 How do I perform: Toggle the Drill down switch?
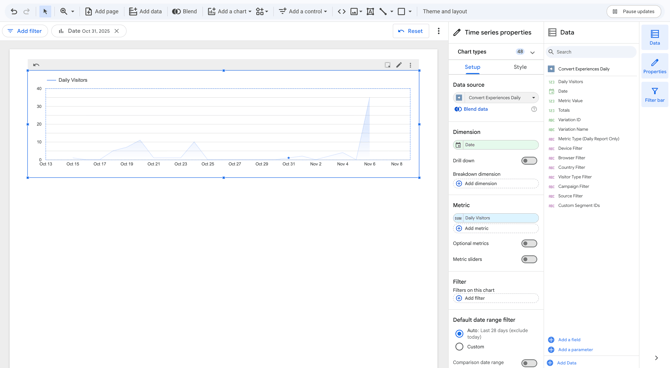click(x=529, y=161)
